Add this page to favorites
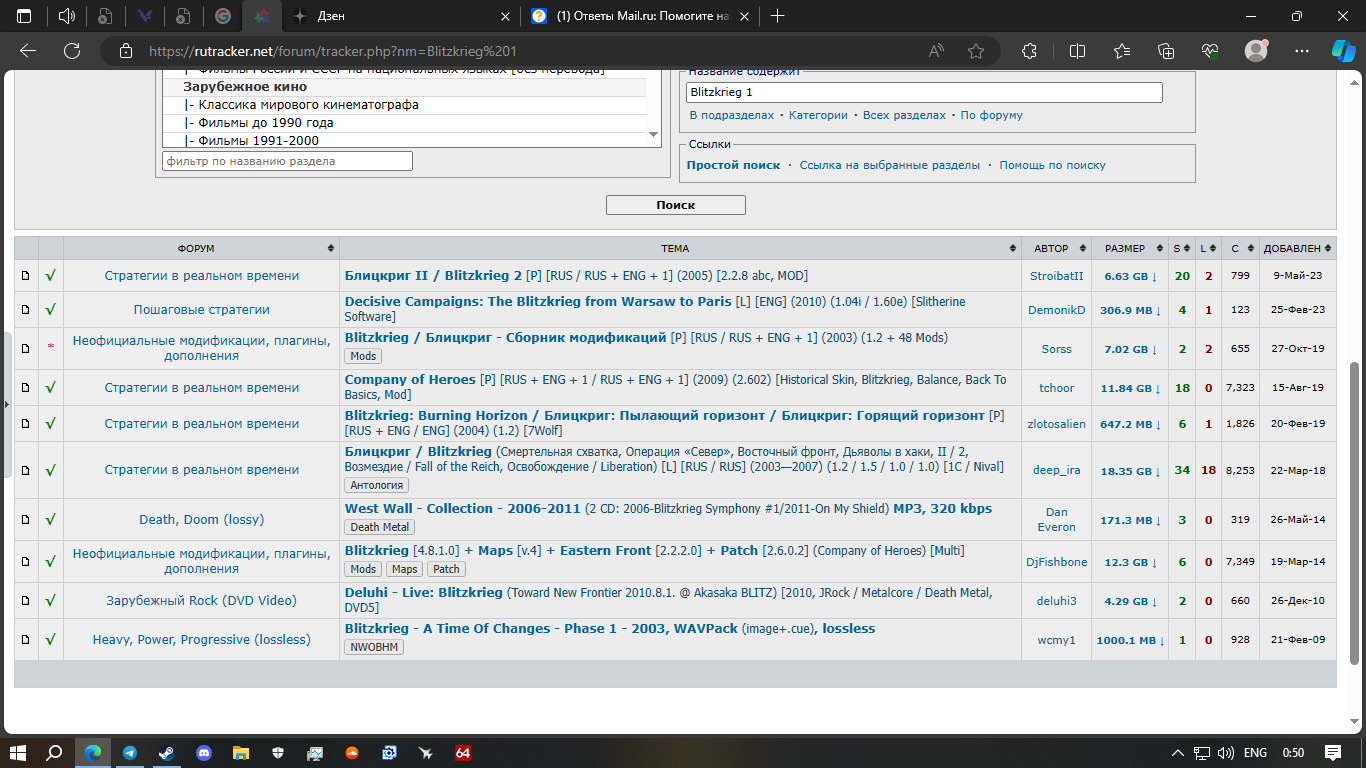The width and height of the screenshot is (1366, 768). tap(976, 51)
